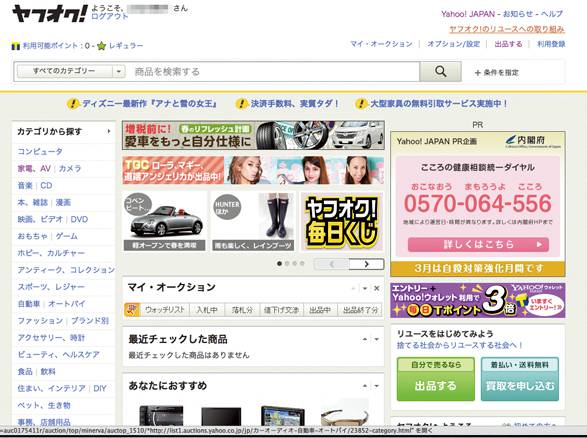Collapse あなたにおすすめ with up arrow
587x438 pixels.
pyautogui.click(x=365, y=386)
